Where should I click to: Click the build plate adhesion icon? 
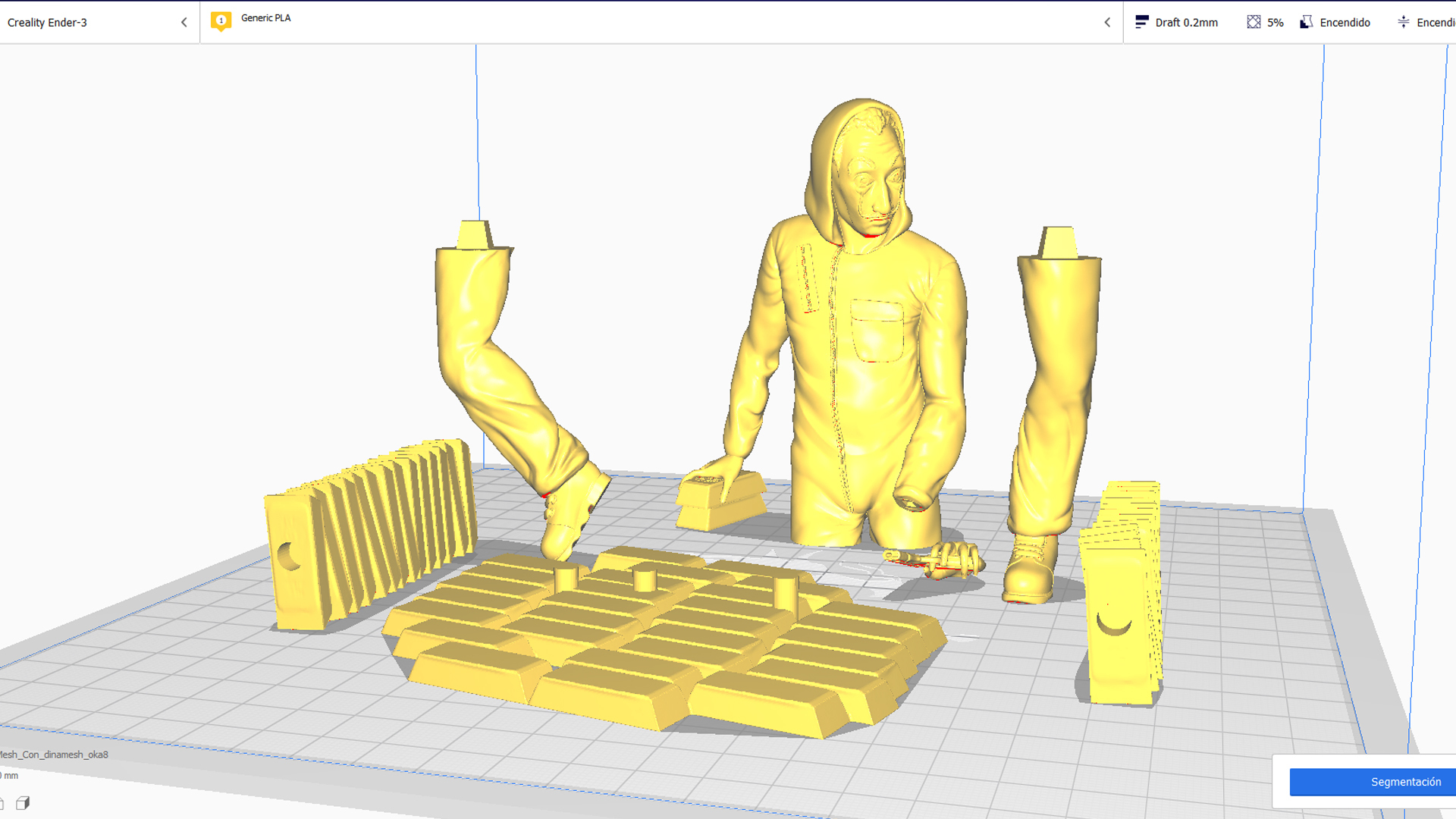[1403, 22]
